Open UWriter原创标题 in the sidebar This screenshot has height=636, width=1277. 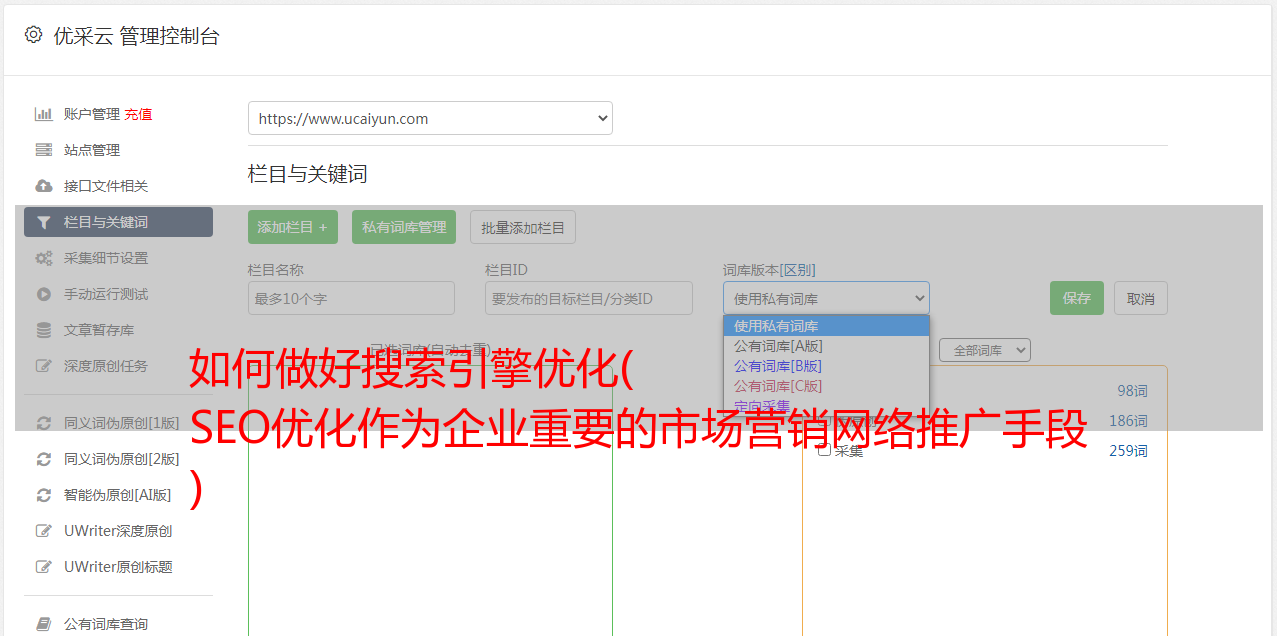(118, 567)
